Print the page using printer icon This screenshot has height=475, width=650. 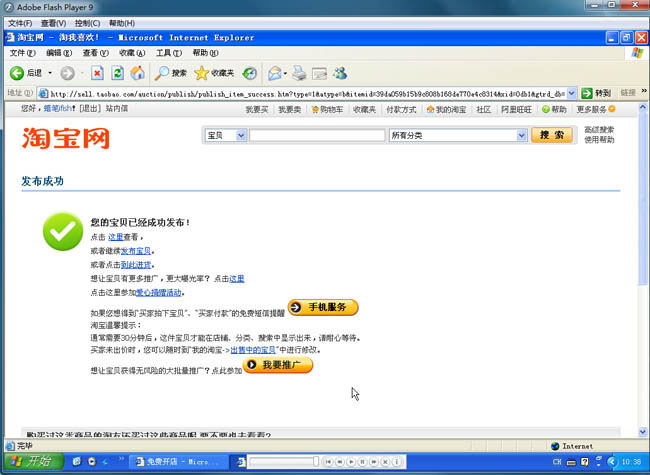299,73
